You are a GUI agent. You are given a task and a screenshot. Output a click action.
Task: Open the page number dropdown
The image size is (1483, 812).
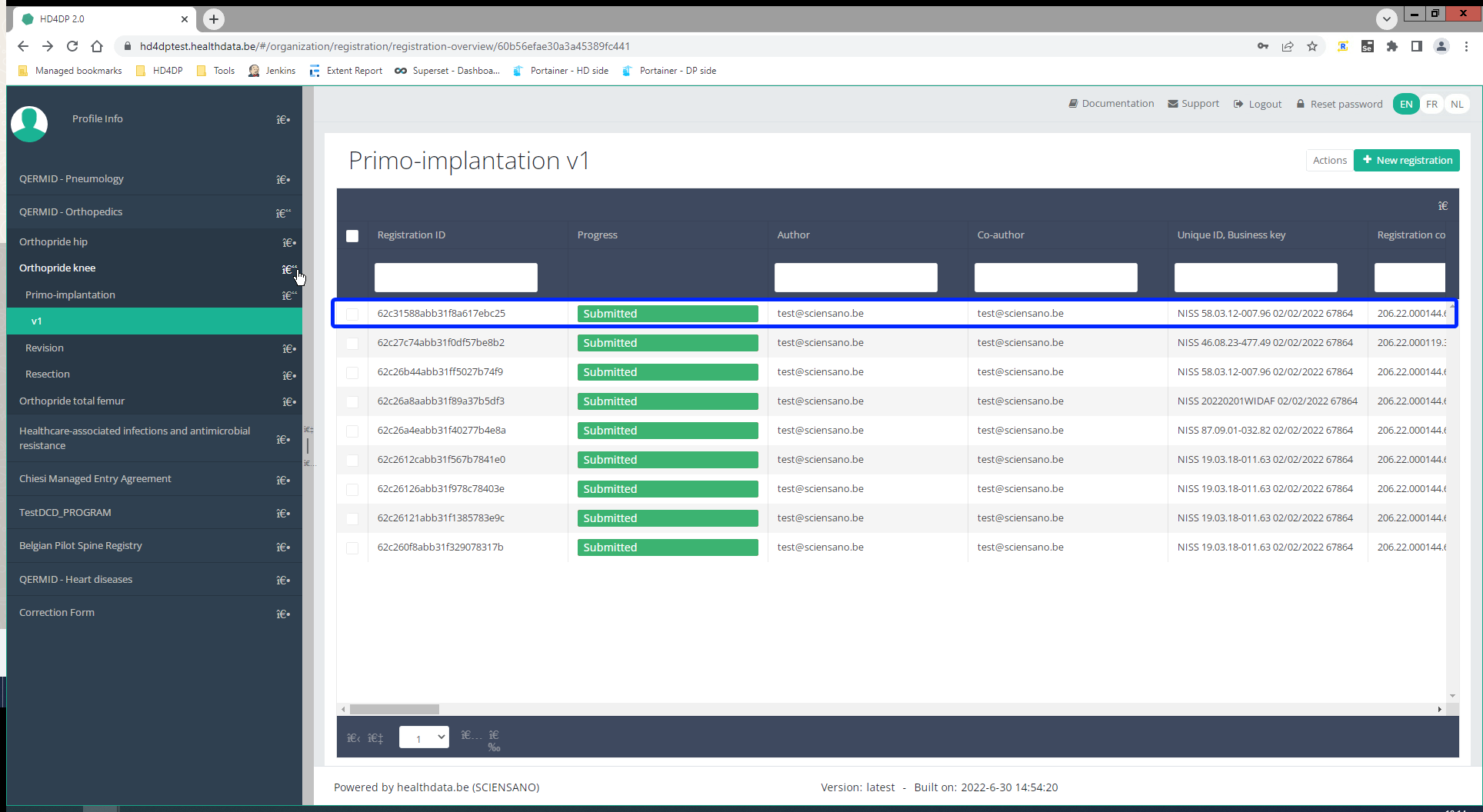click(424, 737)
